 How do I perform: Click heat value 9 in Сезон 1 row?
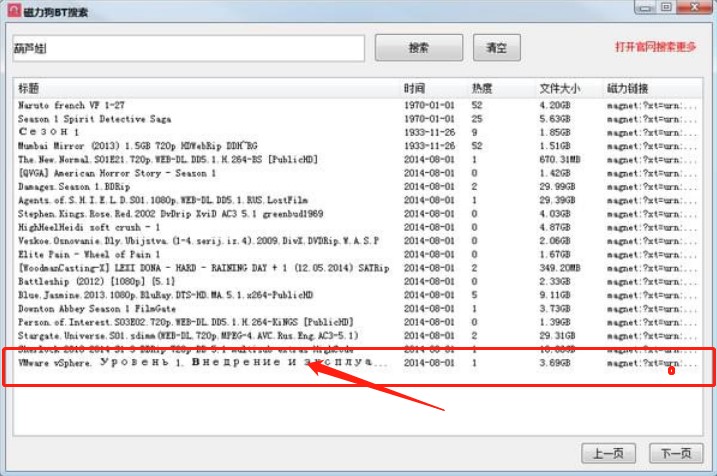475,132
